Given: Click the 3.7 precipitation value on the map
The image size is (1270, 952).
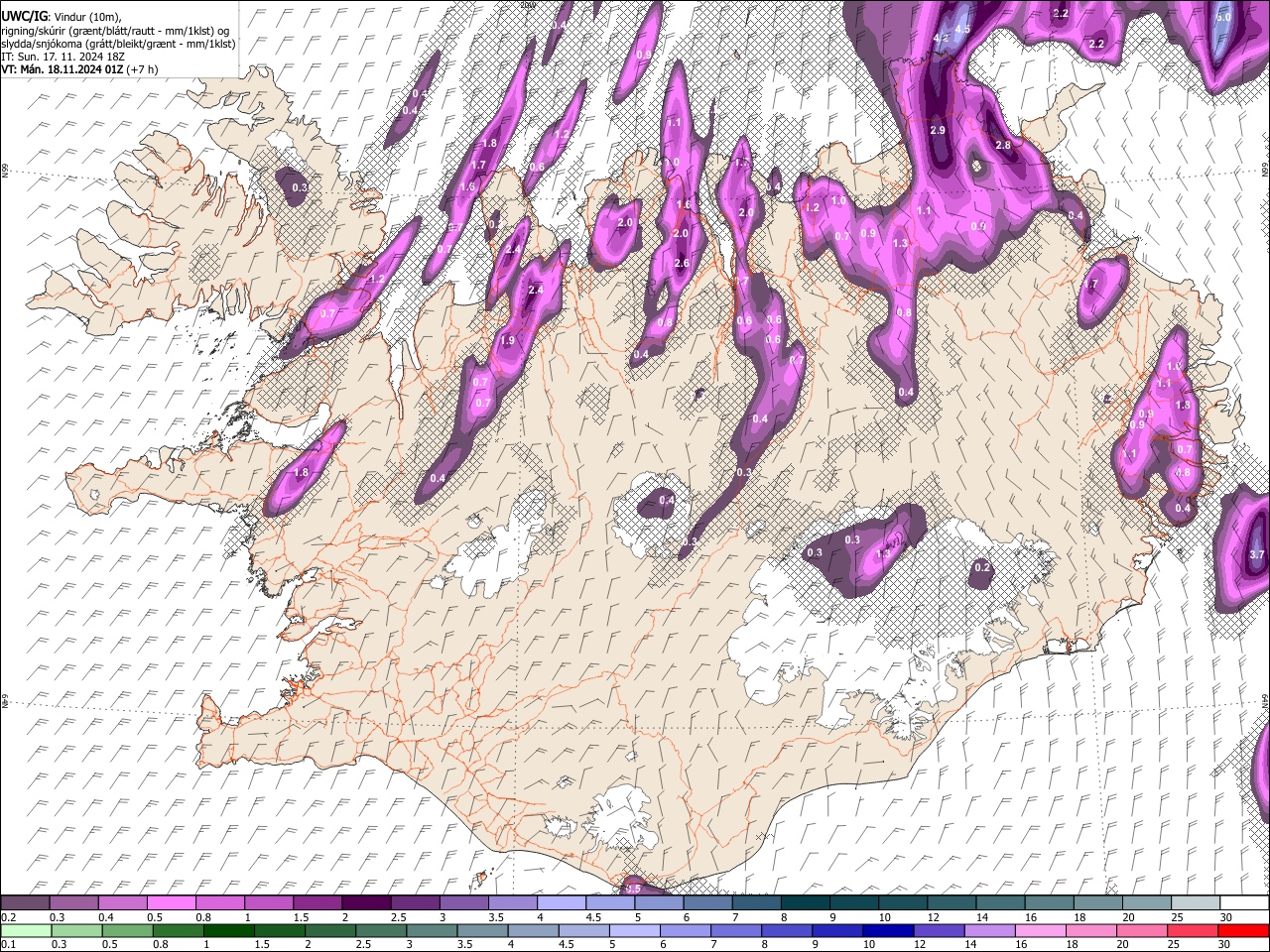Looking at the screenshot, I should tap(1257, 554).
